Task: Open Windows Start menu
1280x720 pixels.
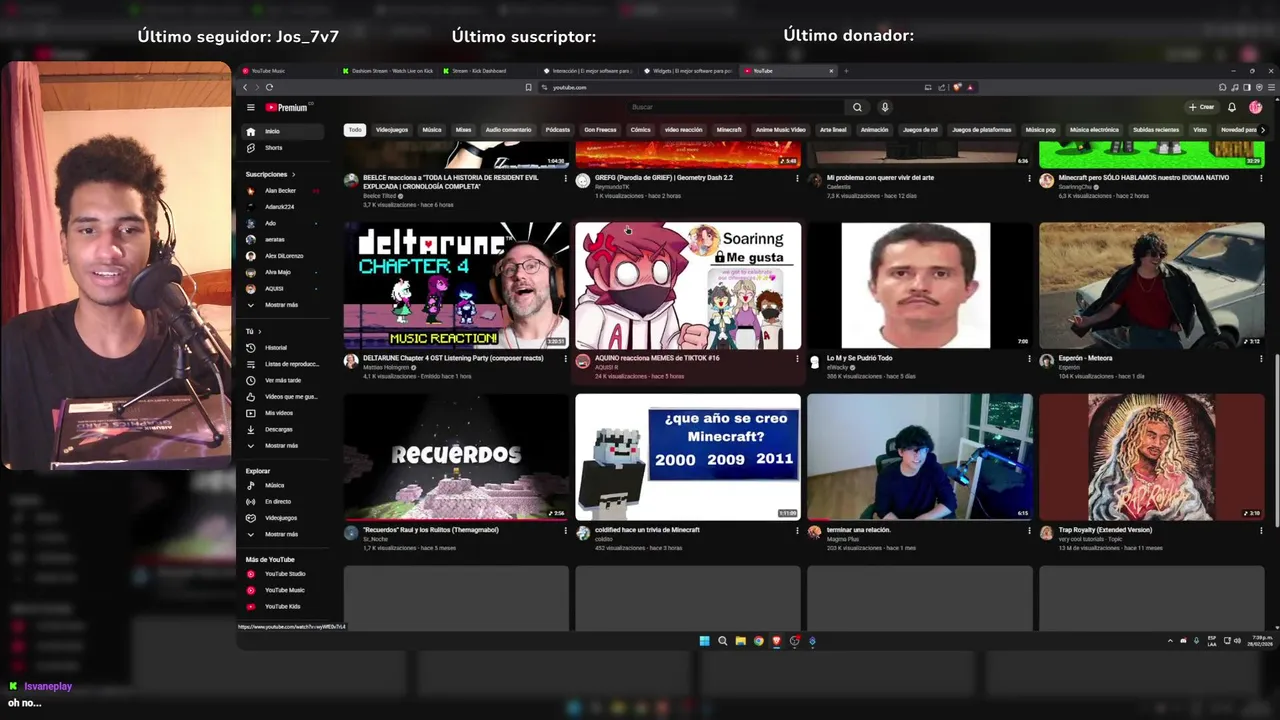Action: point(704,641)
